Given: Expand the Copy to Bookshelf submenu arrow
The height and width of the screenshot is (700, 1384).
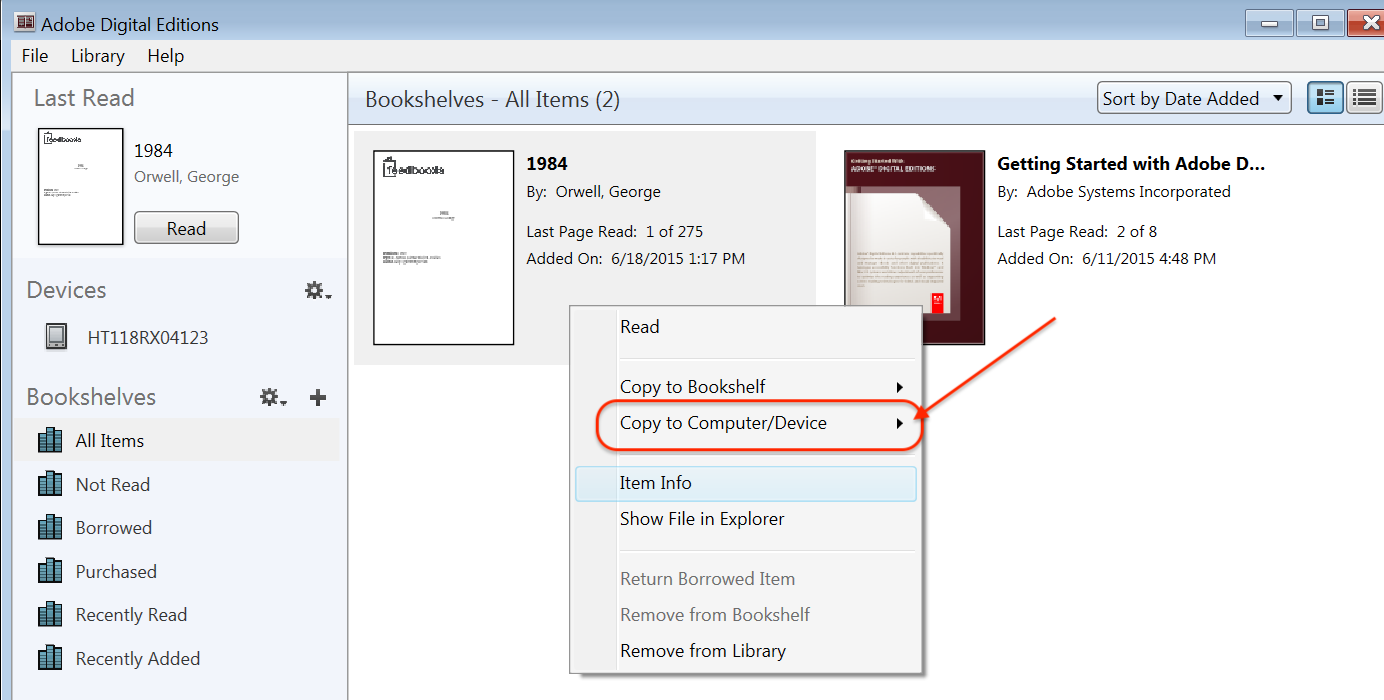Looking at the screenshot, I should [899, 388].
